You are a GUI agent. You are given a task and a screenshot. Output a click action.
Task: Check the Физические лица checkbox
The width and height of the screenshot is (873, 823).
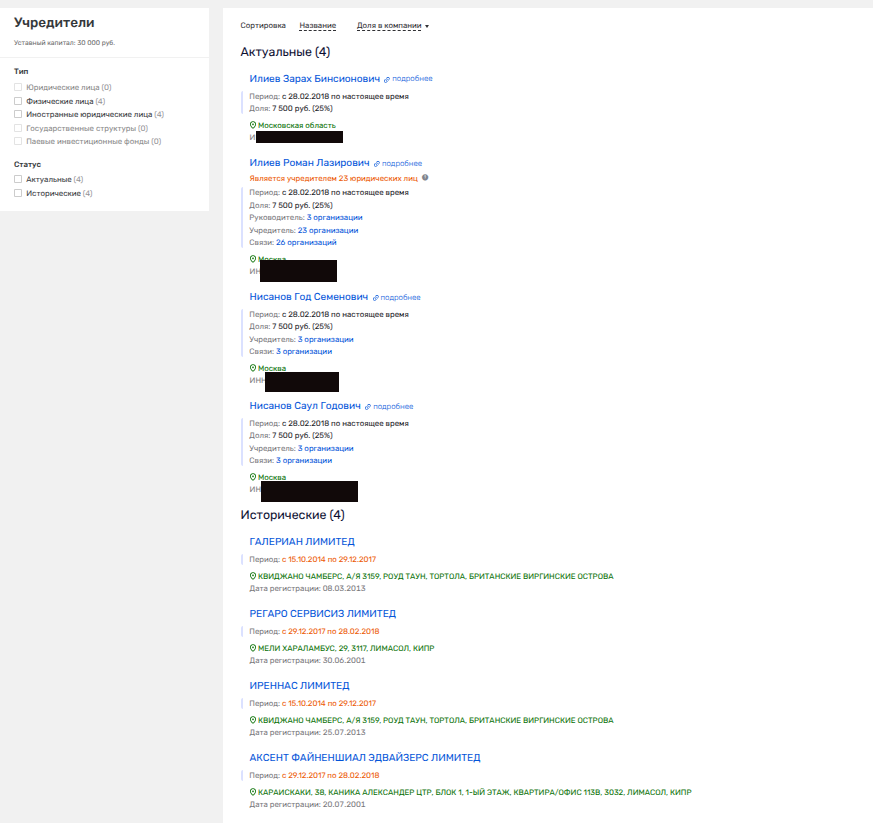pos(18,101)
